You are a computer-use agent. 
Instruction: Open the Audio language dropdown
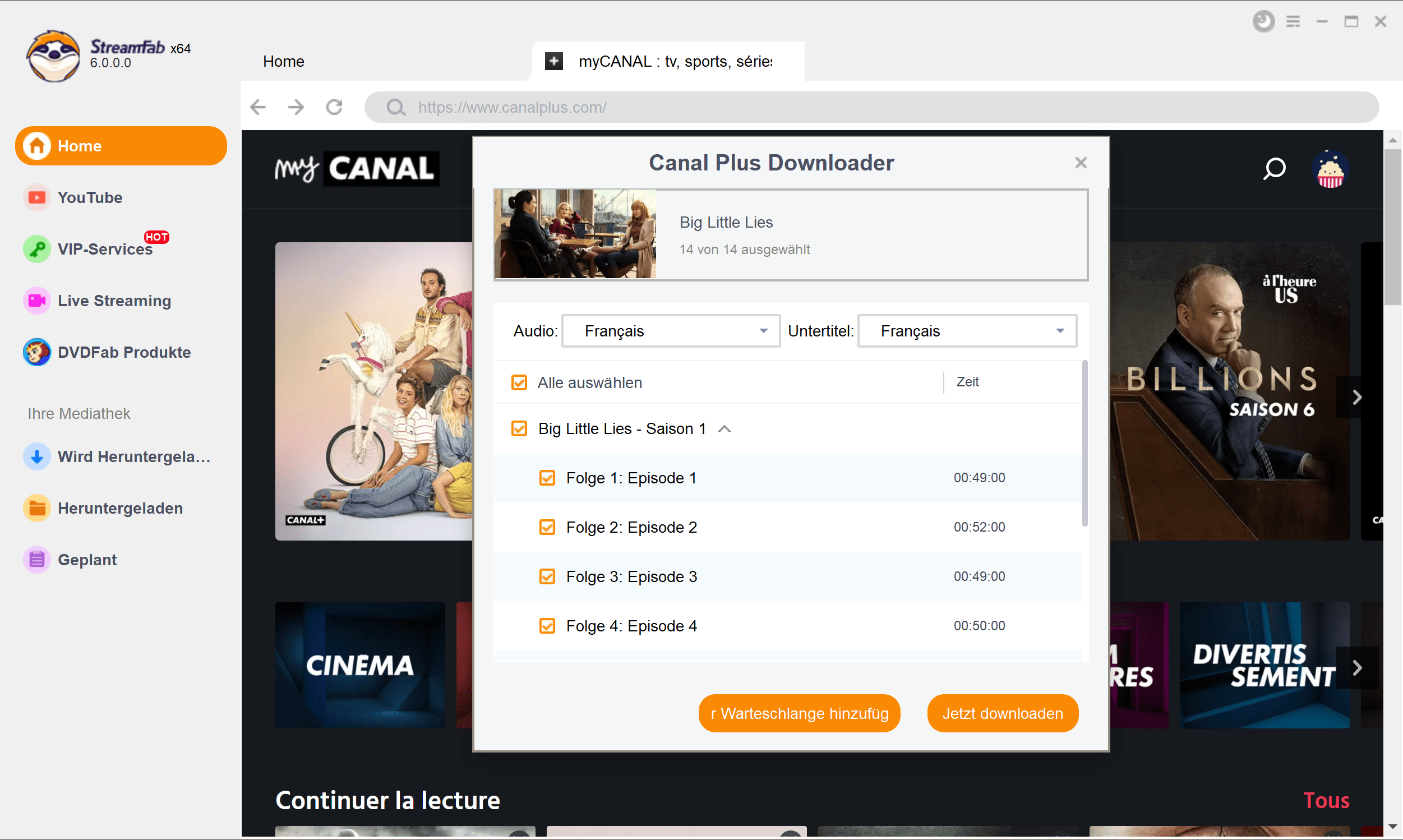point(671,331)
